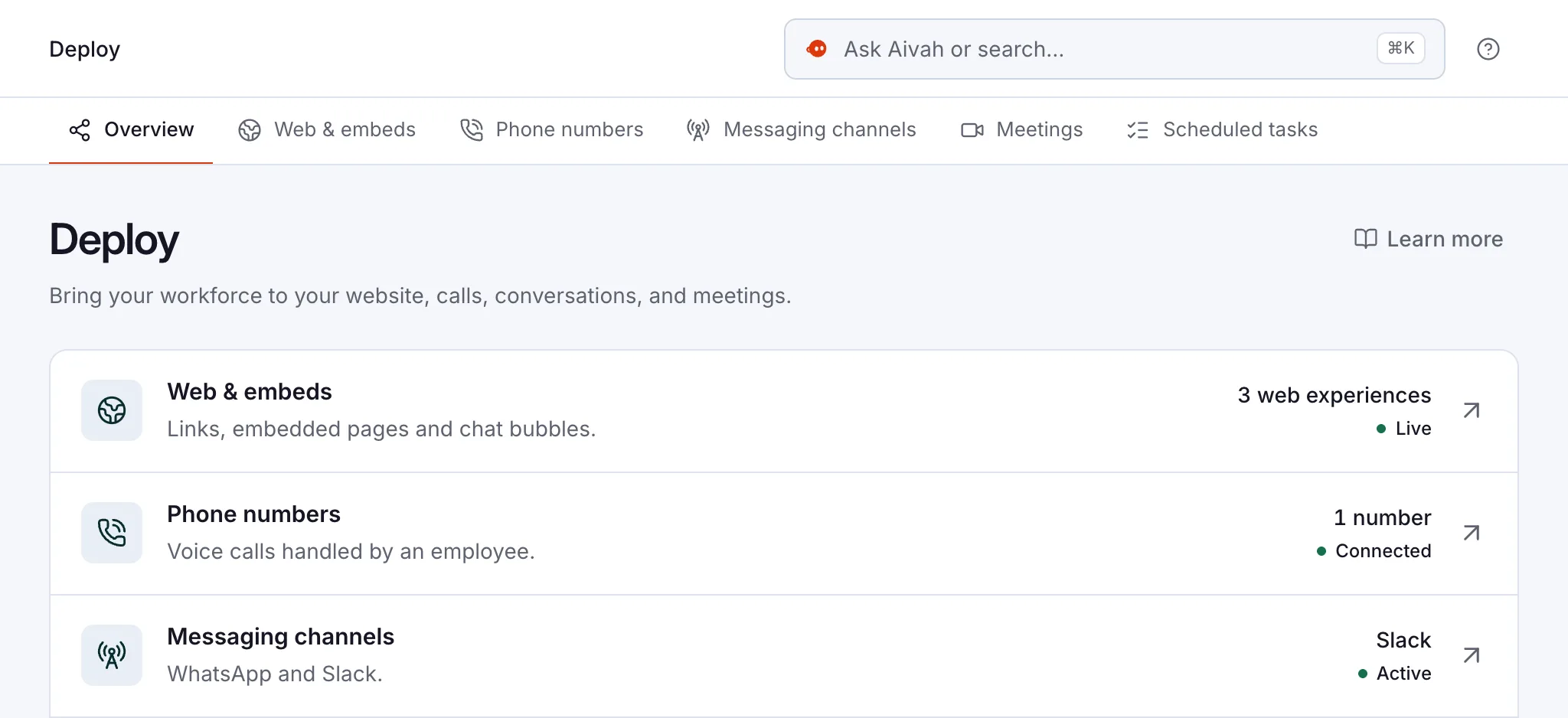Click the Web & embeds globe card icon
1568x718 pixels.
112,410
